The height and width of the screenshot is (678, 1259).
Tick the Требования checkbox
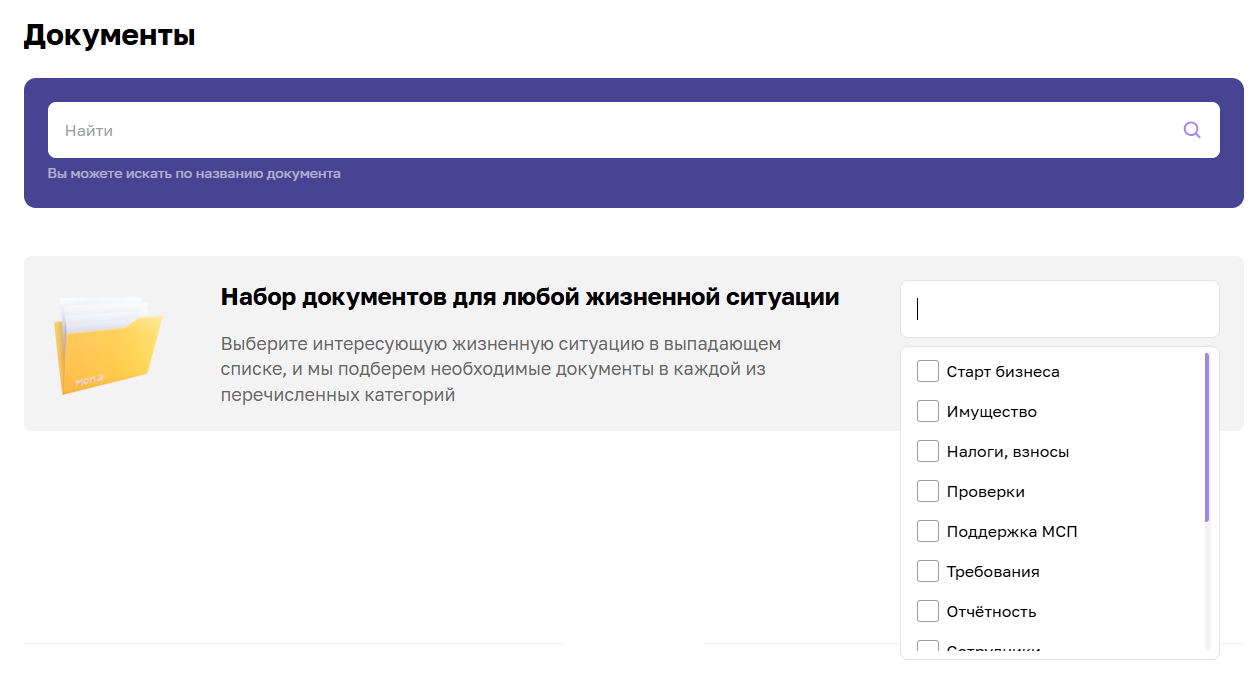pyautogui.click(x=928, y=571)
